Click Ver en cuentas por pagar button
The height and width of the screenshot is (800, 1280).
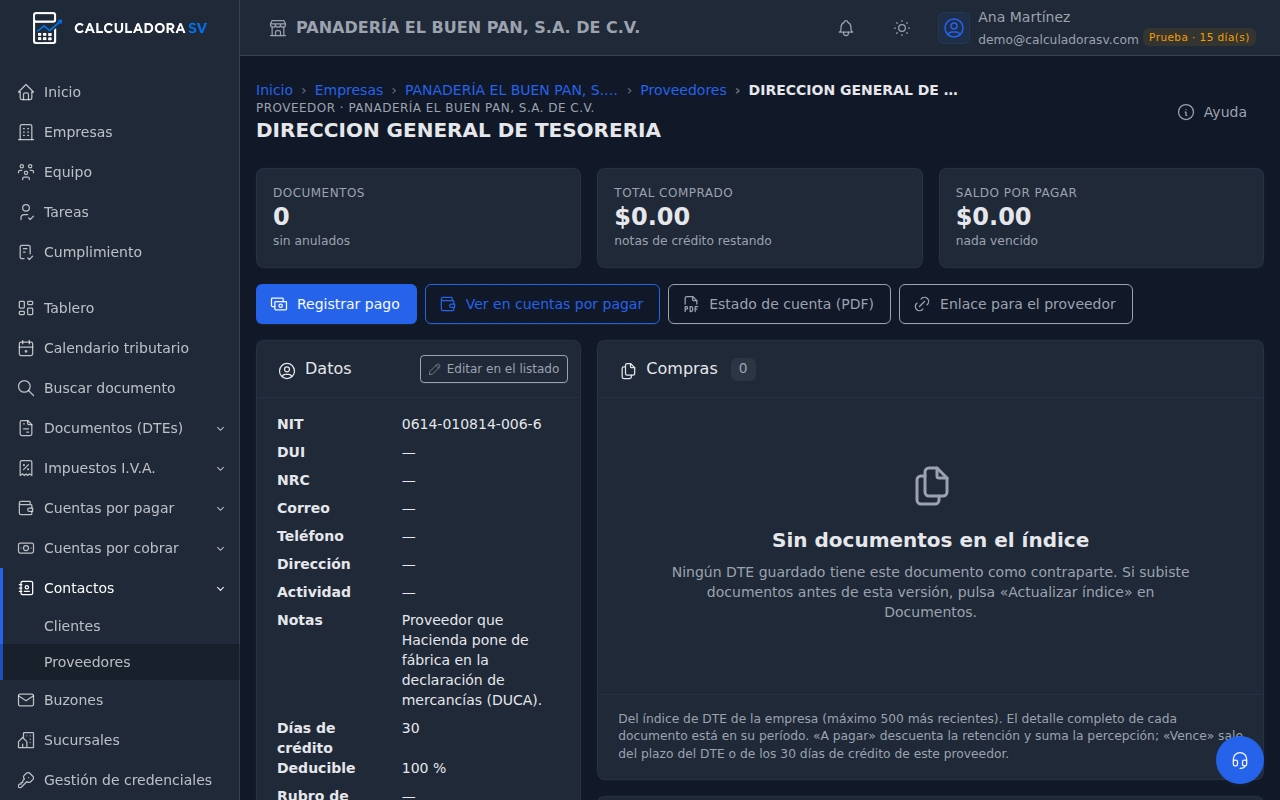(542, 304)
